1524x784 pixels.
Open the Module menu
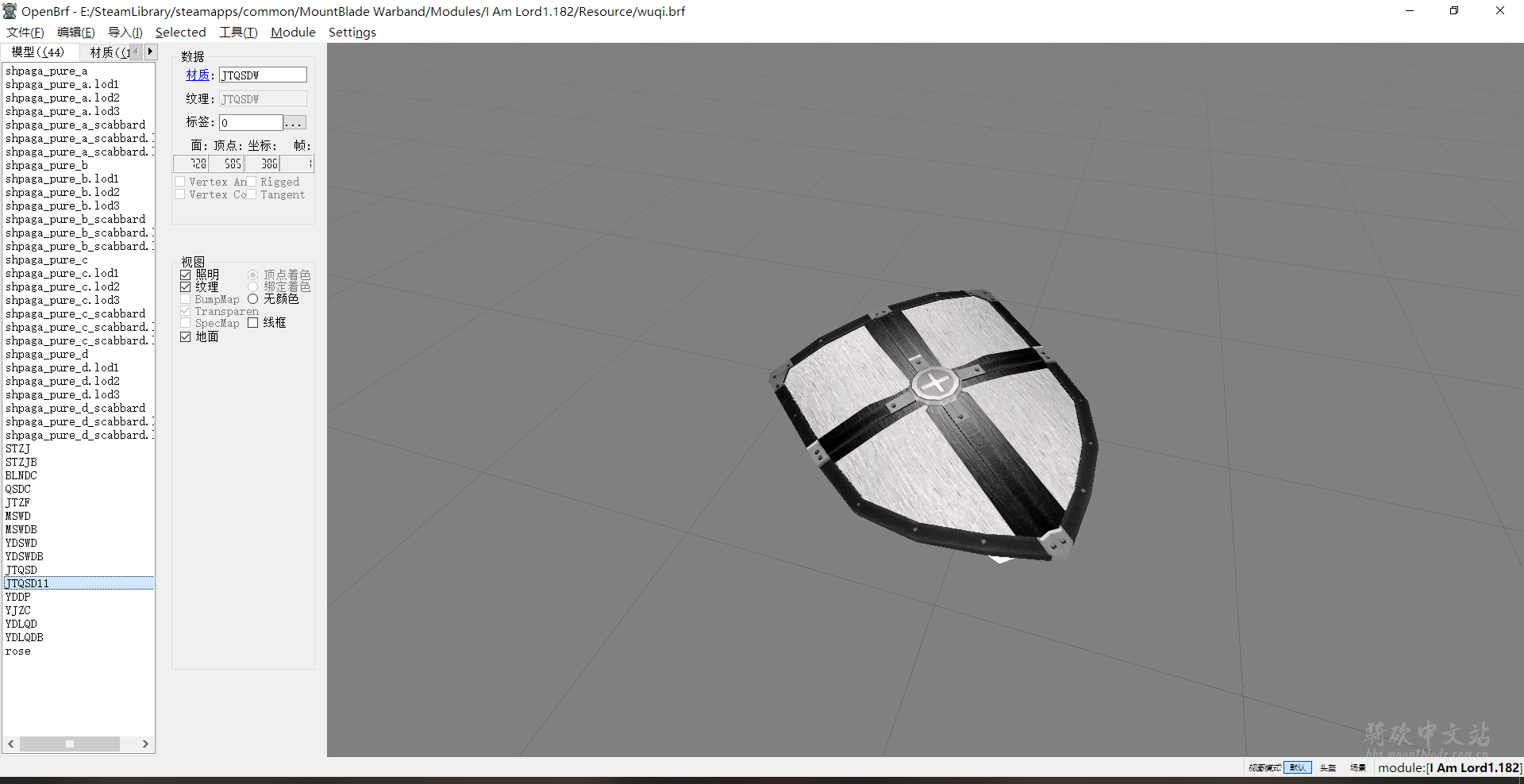click(293, 33)
